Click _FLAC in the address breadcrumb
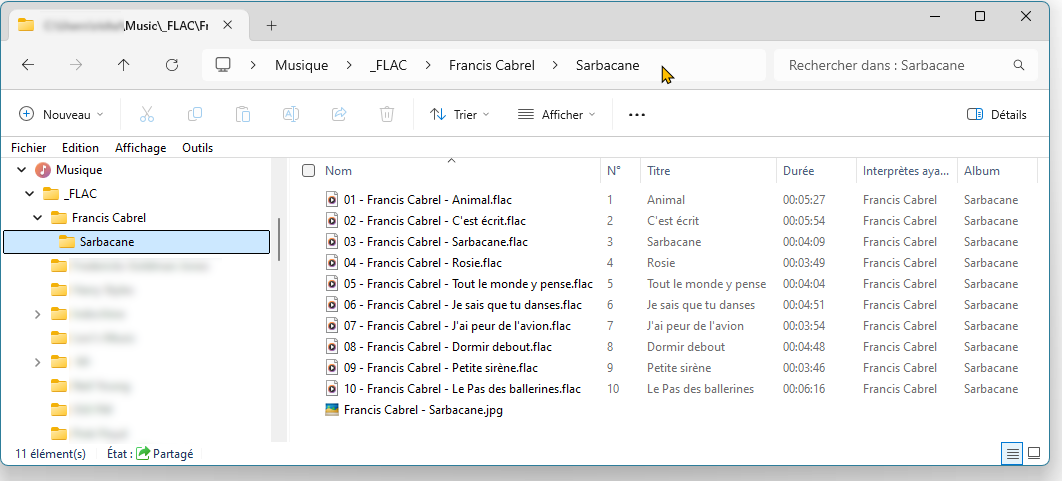 (x=389, y=66)
